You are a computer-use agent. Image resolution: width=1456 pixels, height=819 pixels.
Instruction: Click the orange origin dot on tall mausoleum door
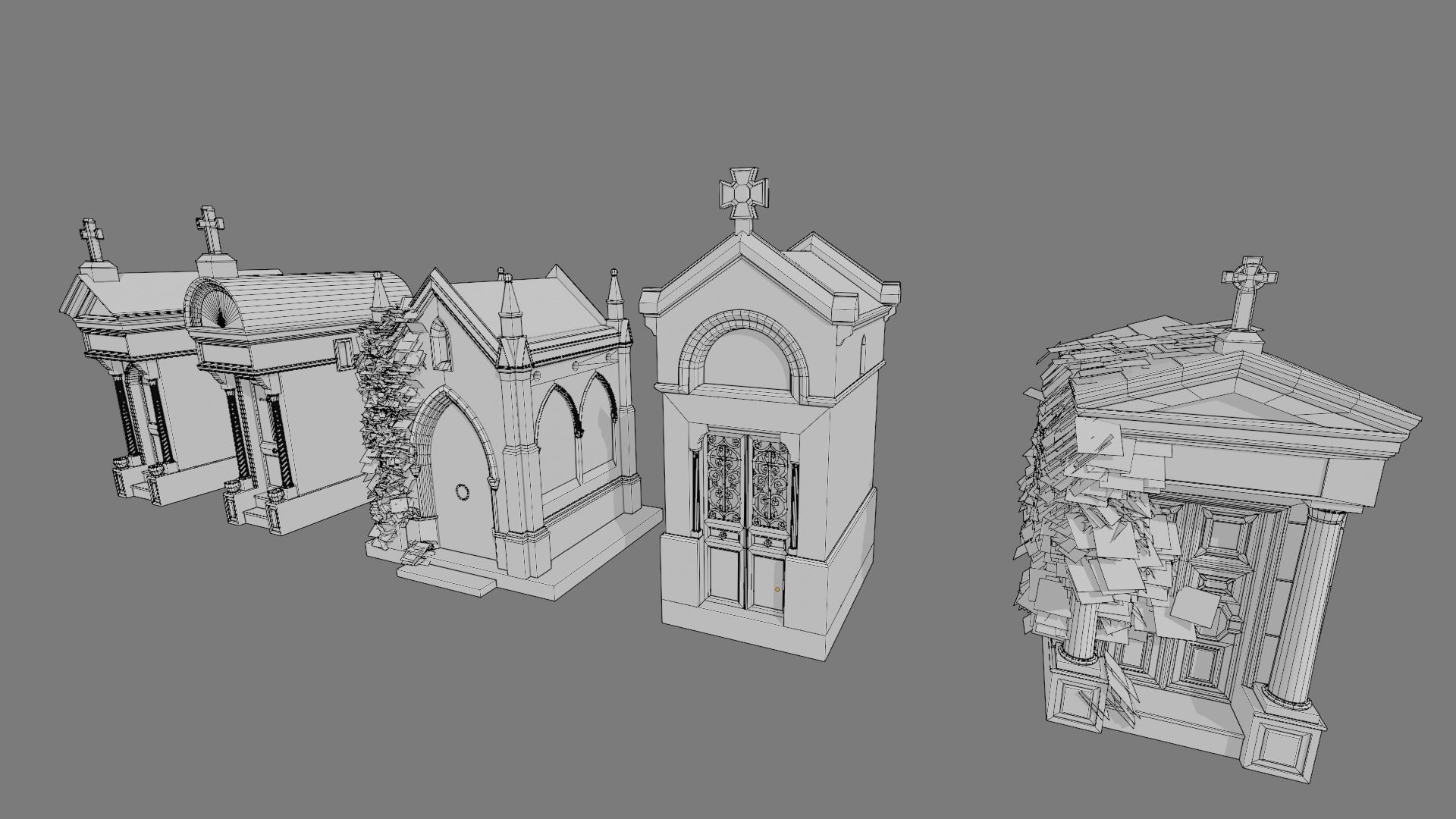[777, 589]
